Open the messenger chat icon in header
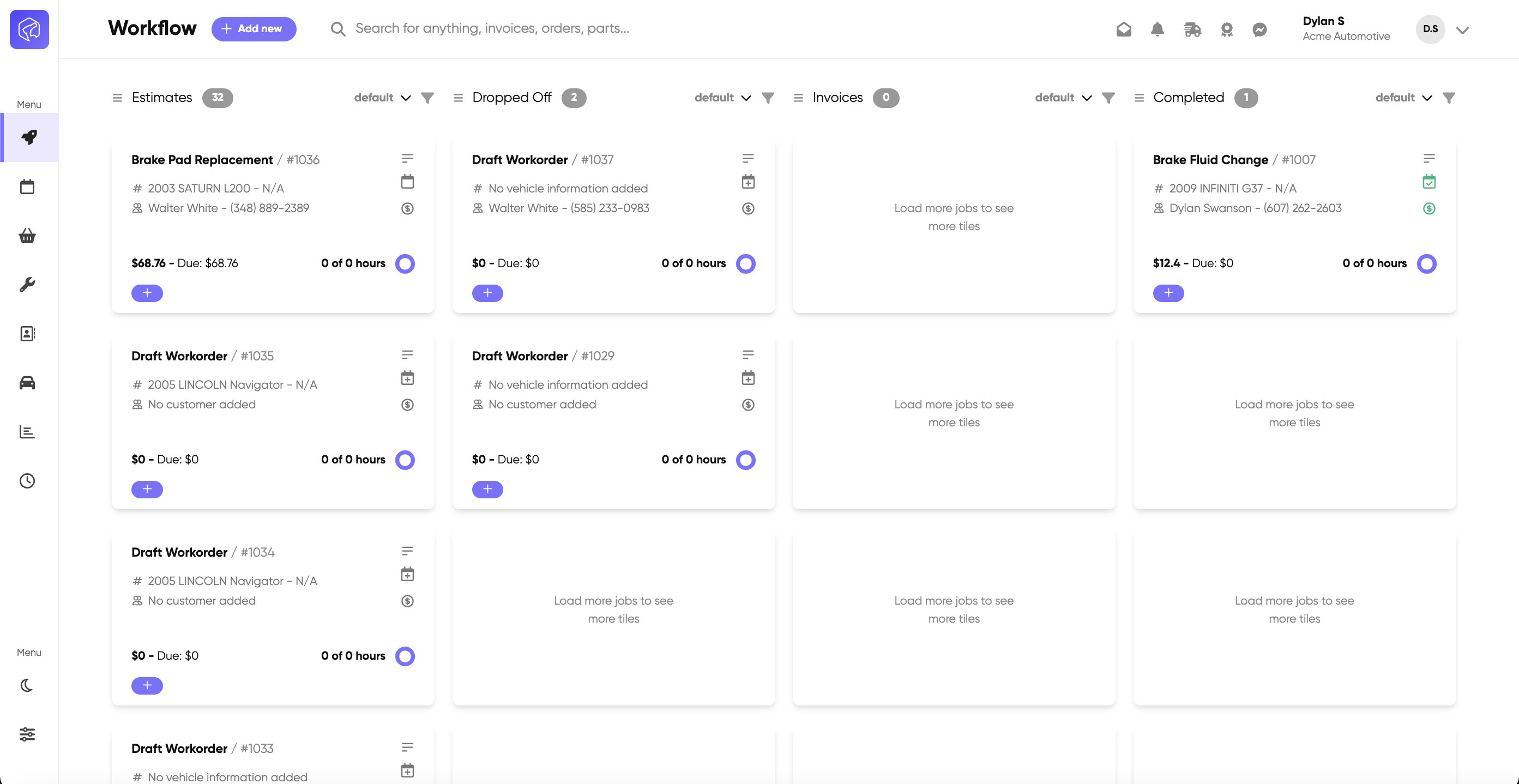The height and width of the screenshot is (784, 1519). [x=1259, y=29]
